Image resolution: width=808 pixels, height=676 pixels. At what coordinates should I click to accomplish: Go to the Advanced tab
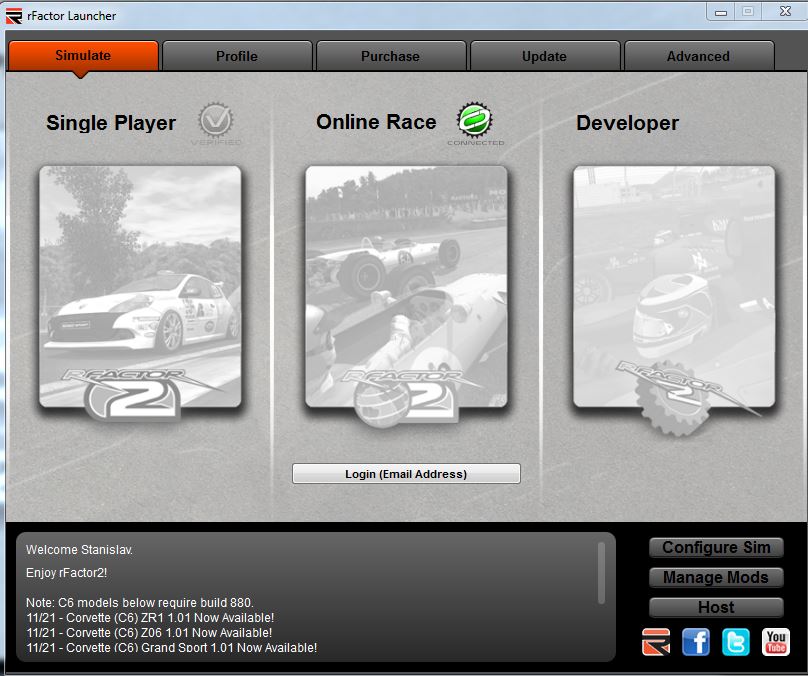[x=698, y=56]
